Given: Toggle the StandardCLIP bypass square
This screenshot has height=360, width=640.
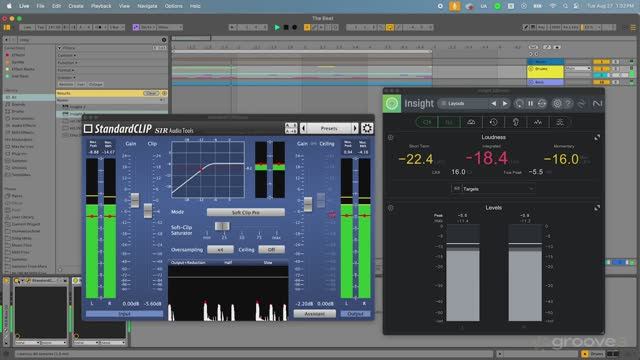Looking at the screenshot, I should click(x=88, y=129).
